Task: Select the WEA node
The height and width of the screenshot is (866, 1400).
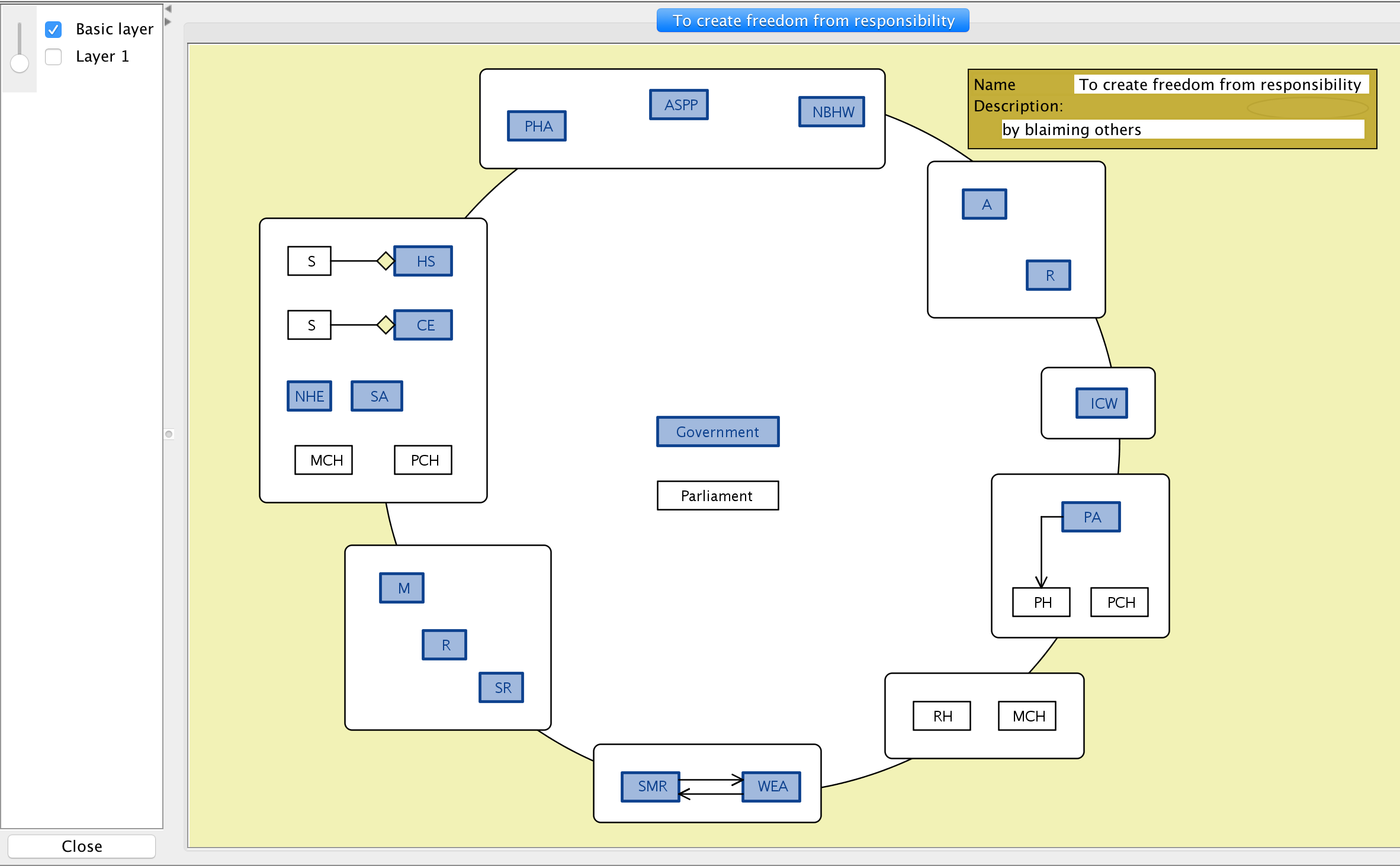Action: pyautogui.click(x=772, y=787)
